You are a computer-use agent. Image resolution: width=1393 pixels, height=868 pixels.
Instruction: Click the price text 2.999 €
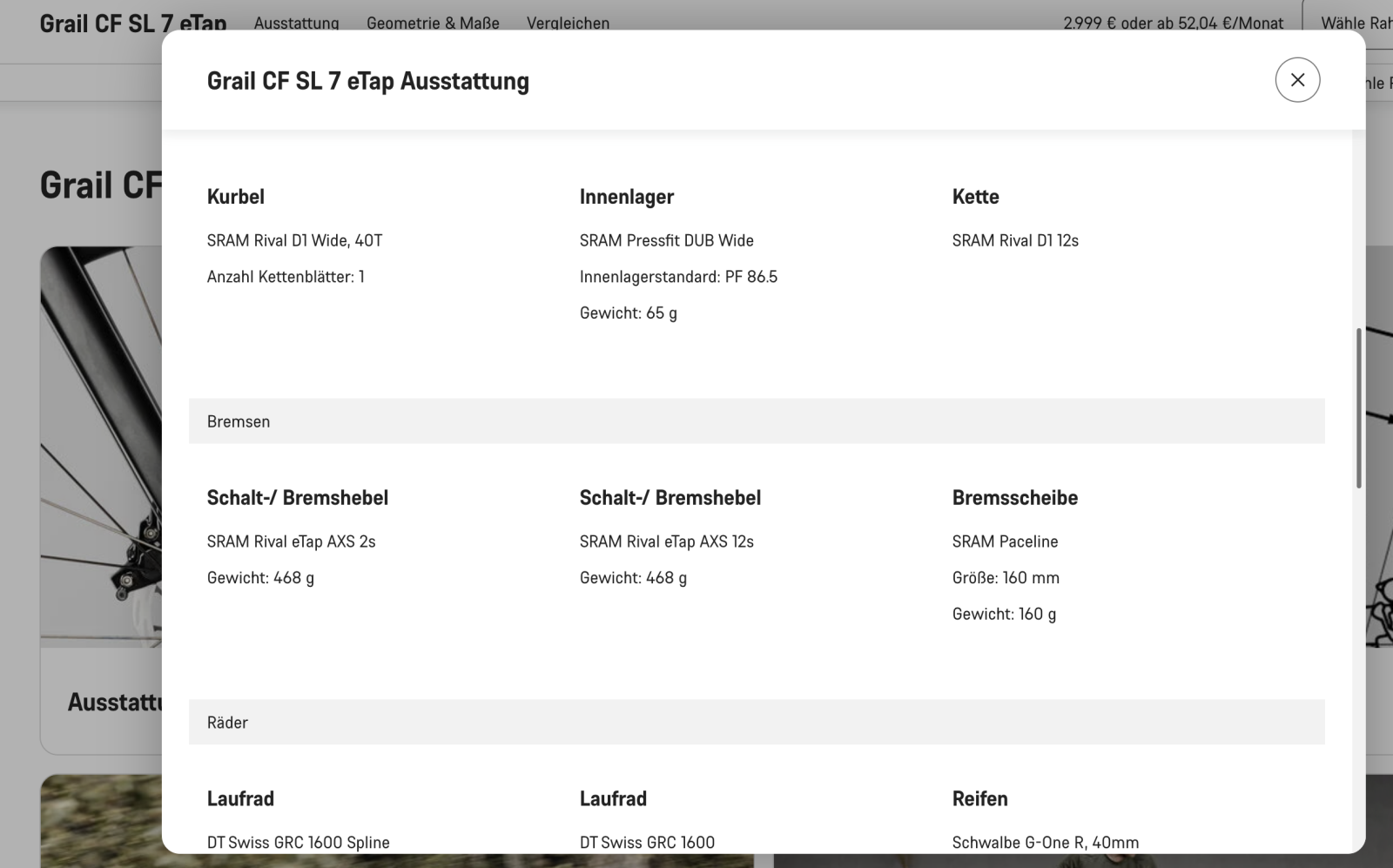(1088, 23)
